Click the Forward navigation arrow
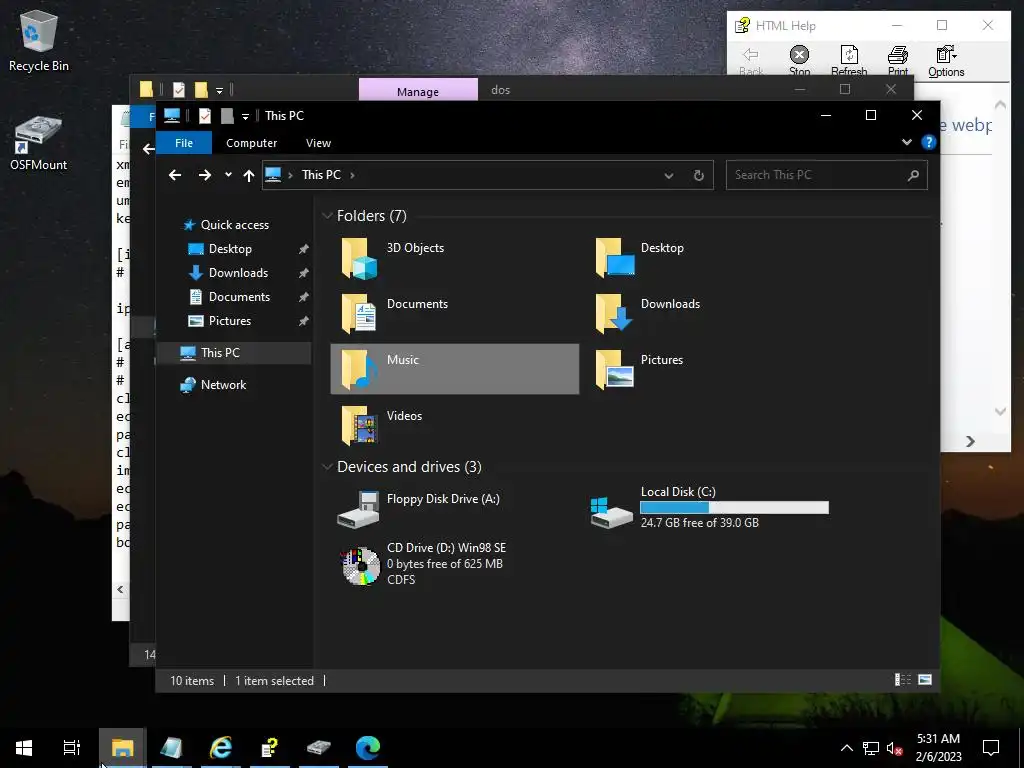Viewport: 1024px width, 768px height. 204,175
